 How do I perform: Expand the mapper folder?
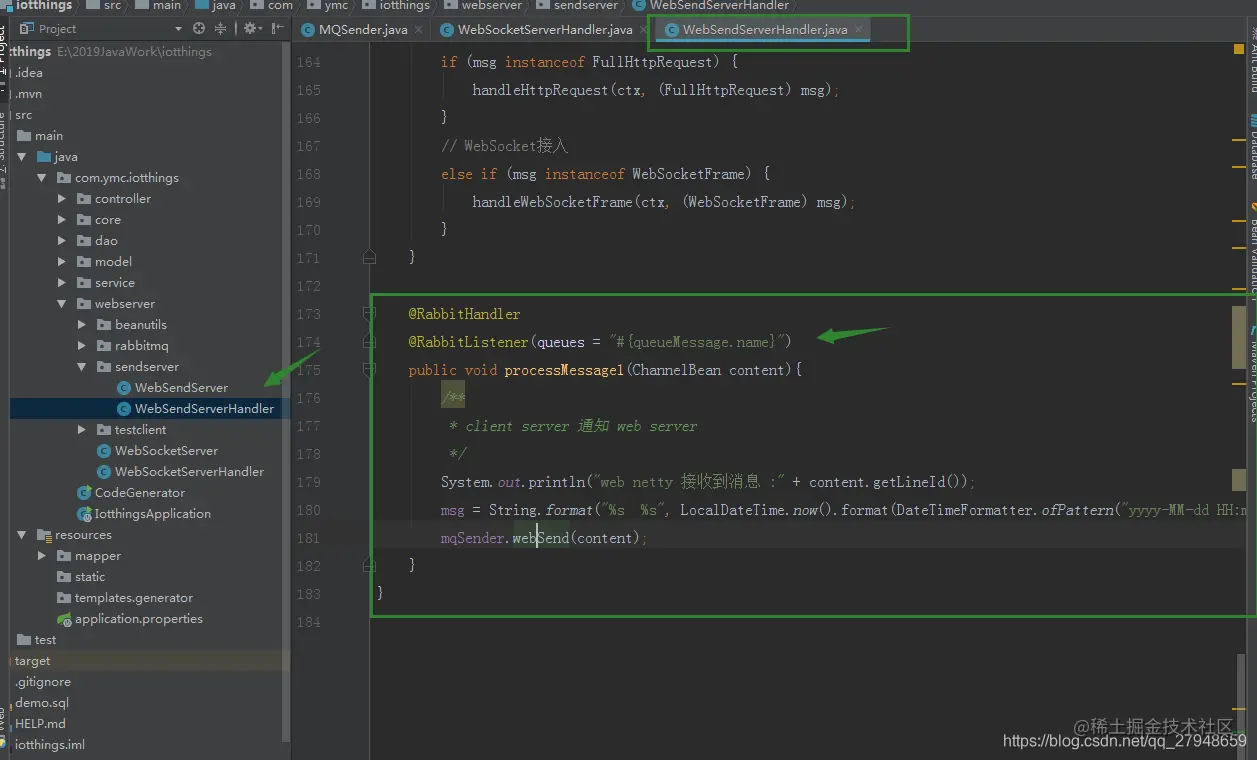42,556
